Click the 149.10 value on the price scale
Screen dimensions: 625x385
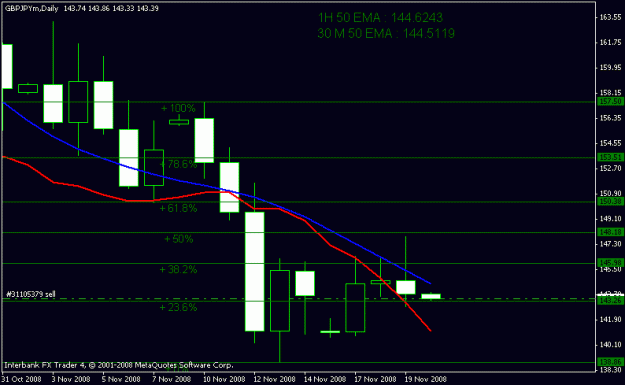point(610,219)
